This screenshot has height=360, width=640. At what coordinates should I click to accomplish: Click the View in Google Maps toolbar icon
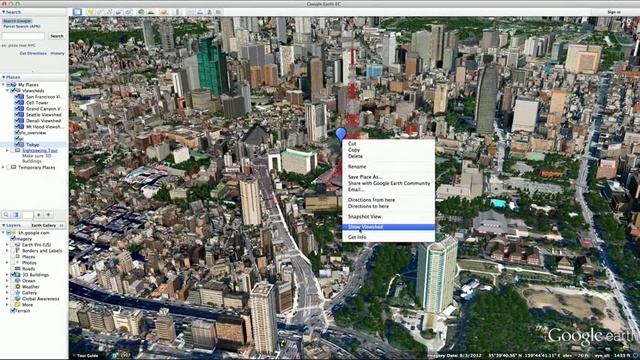pyautogui.click(x=219, y=12)
